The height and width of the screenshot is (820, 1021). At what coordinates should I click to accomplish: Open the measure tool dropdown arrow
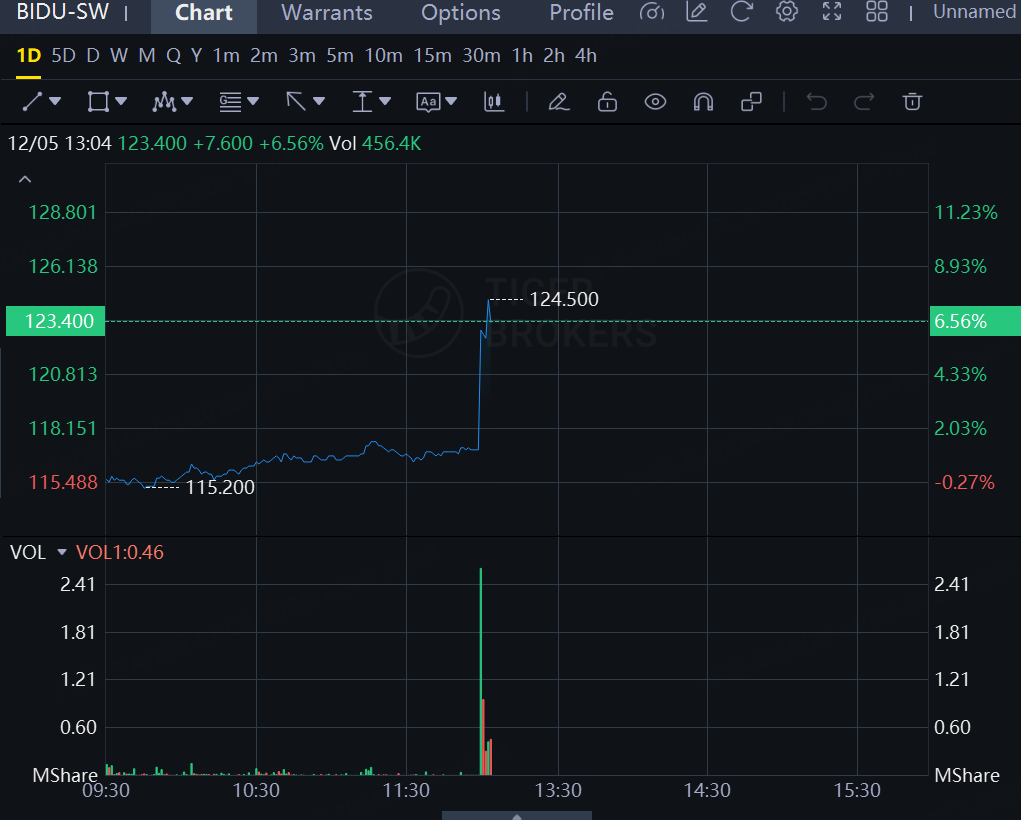pos(385,102)
